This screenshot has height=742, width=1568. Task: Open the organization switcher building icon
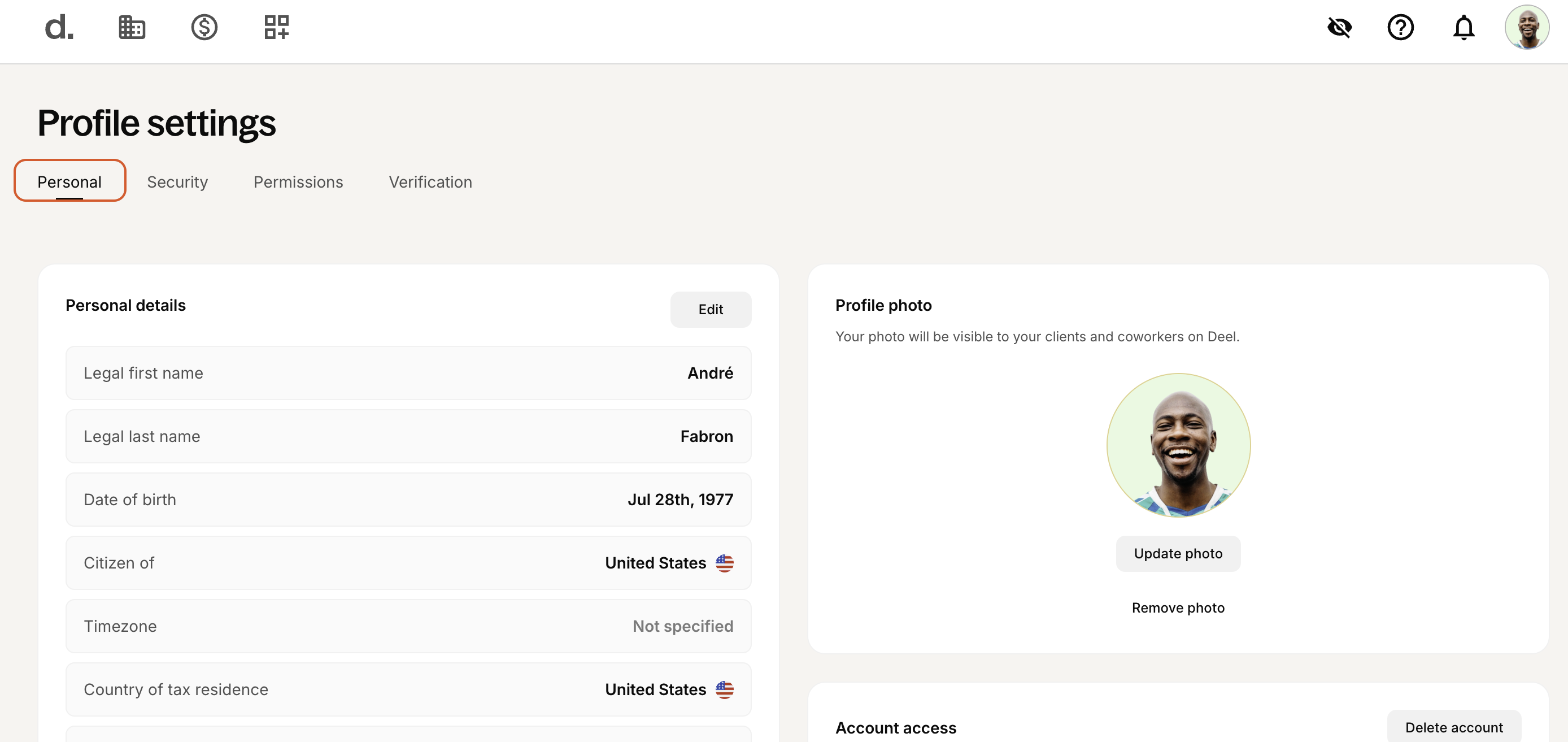click(x=132, y=28)
